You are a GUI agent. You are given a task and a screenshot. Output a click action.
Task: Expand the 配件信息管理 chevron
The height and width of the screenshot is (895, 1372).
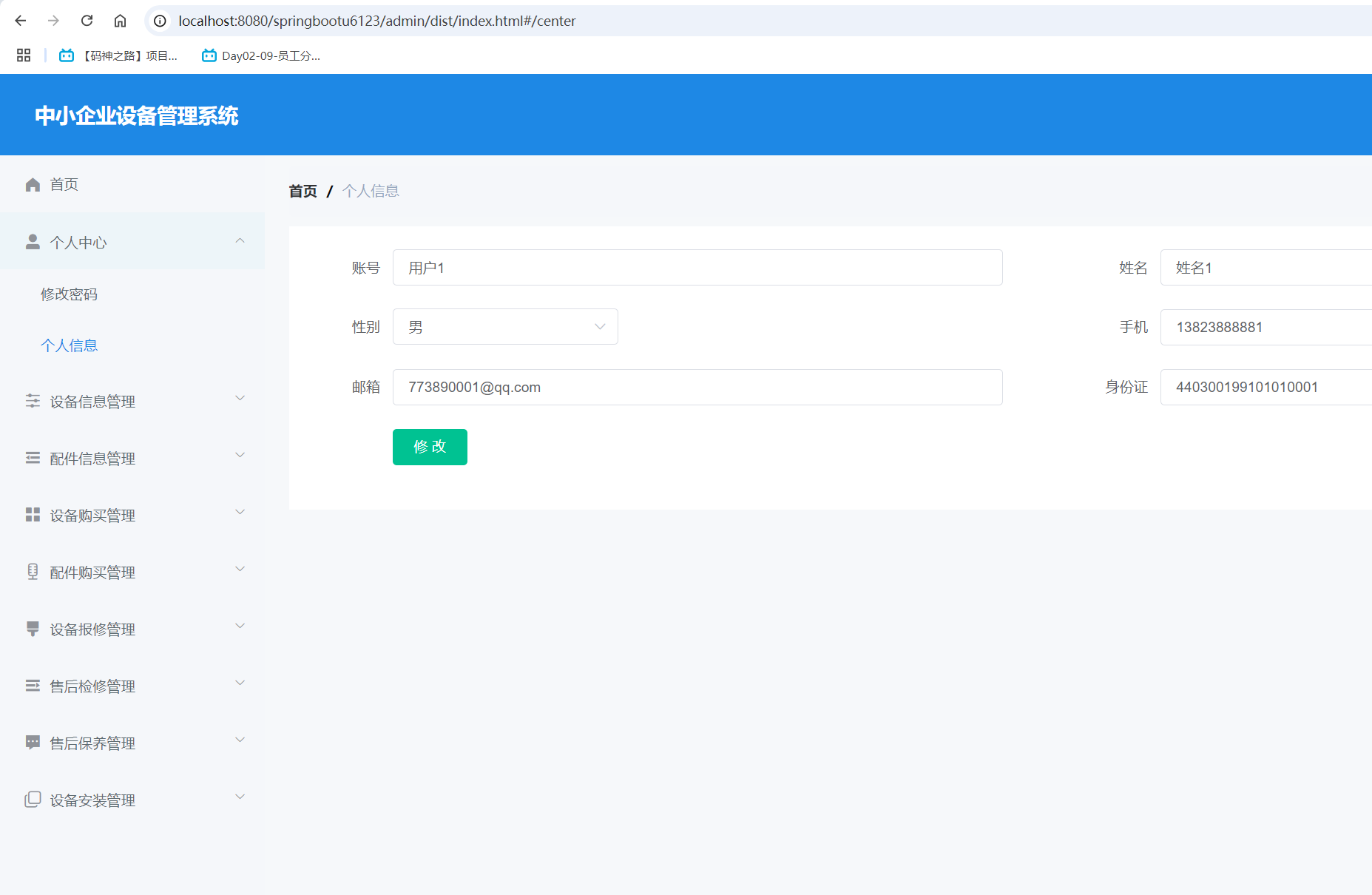point(240,455)
